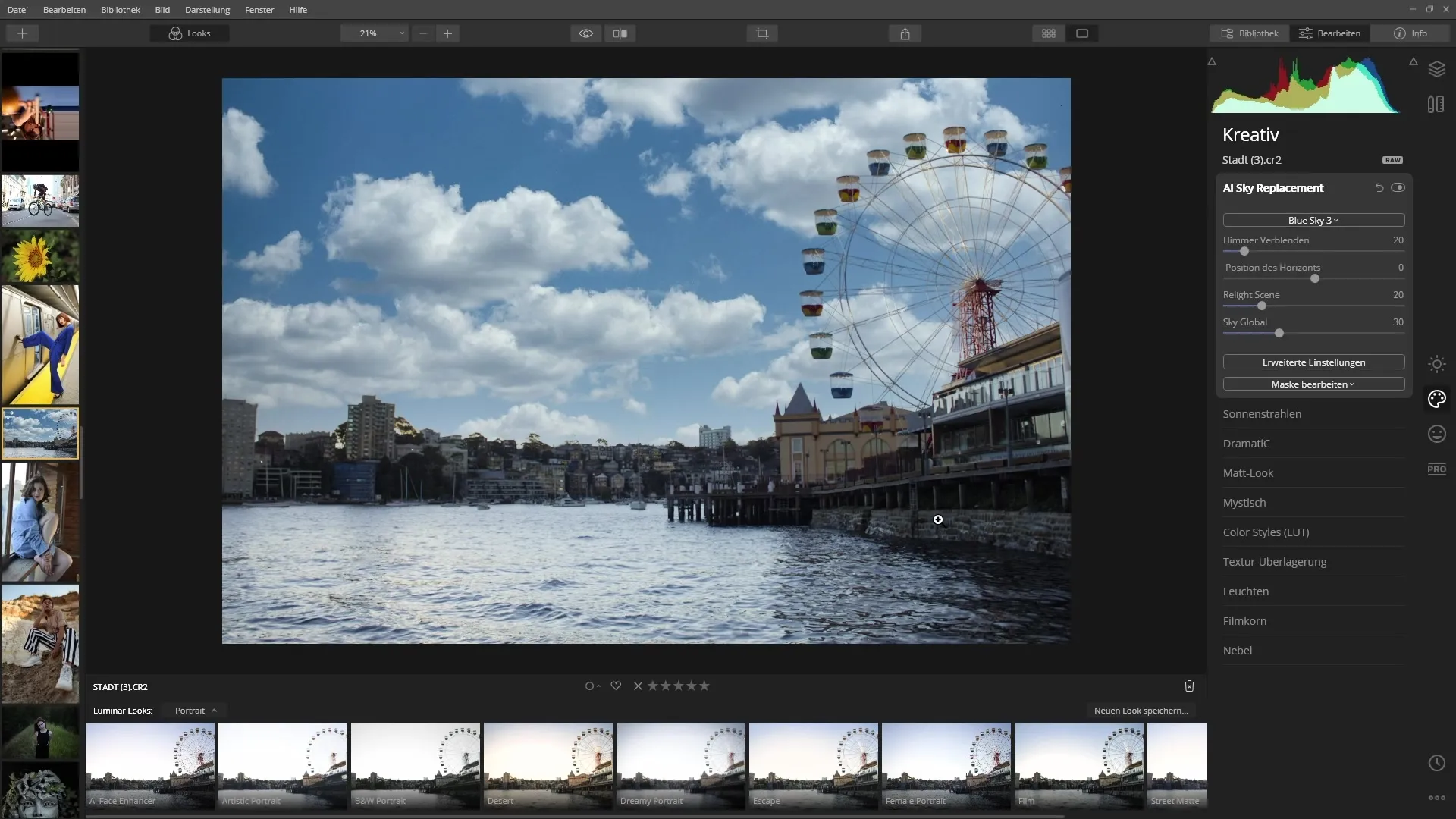Select the sunflower thumbnail in filmstrip
Screen dimensions: 1456x819
(40, 256)
